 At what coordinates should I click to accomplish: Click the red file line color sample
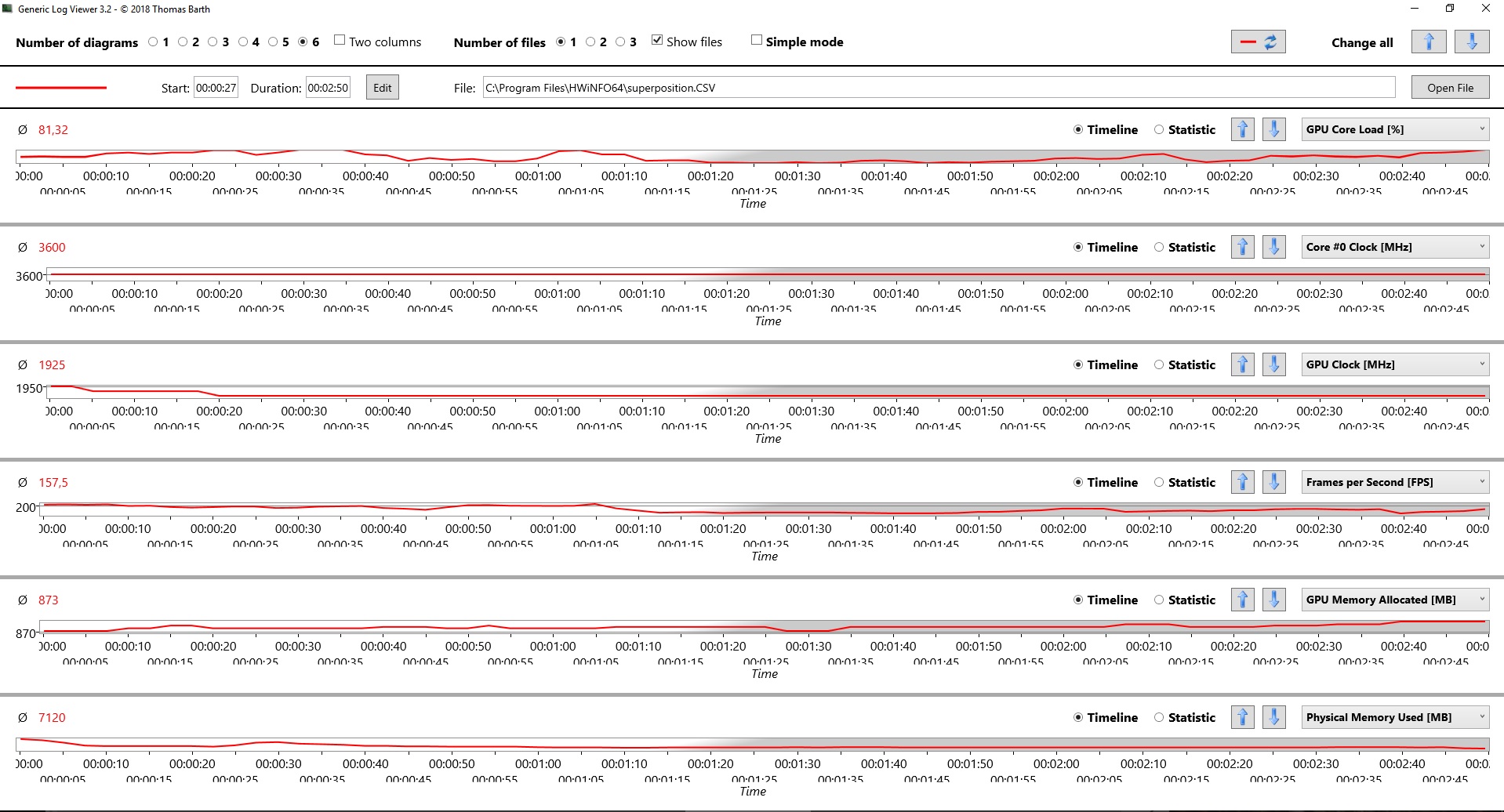coord(61,88)
